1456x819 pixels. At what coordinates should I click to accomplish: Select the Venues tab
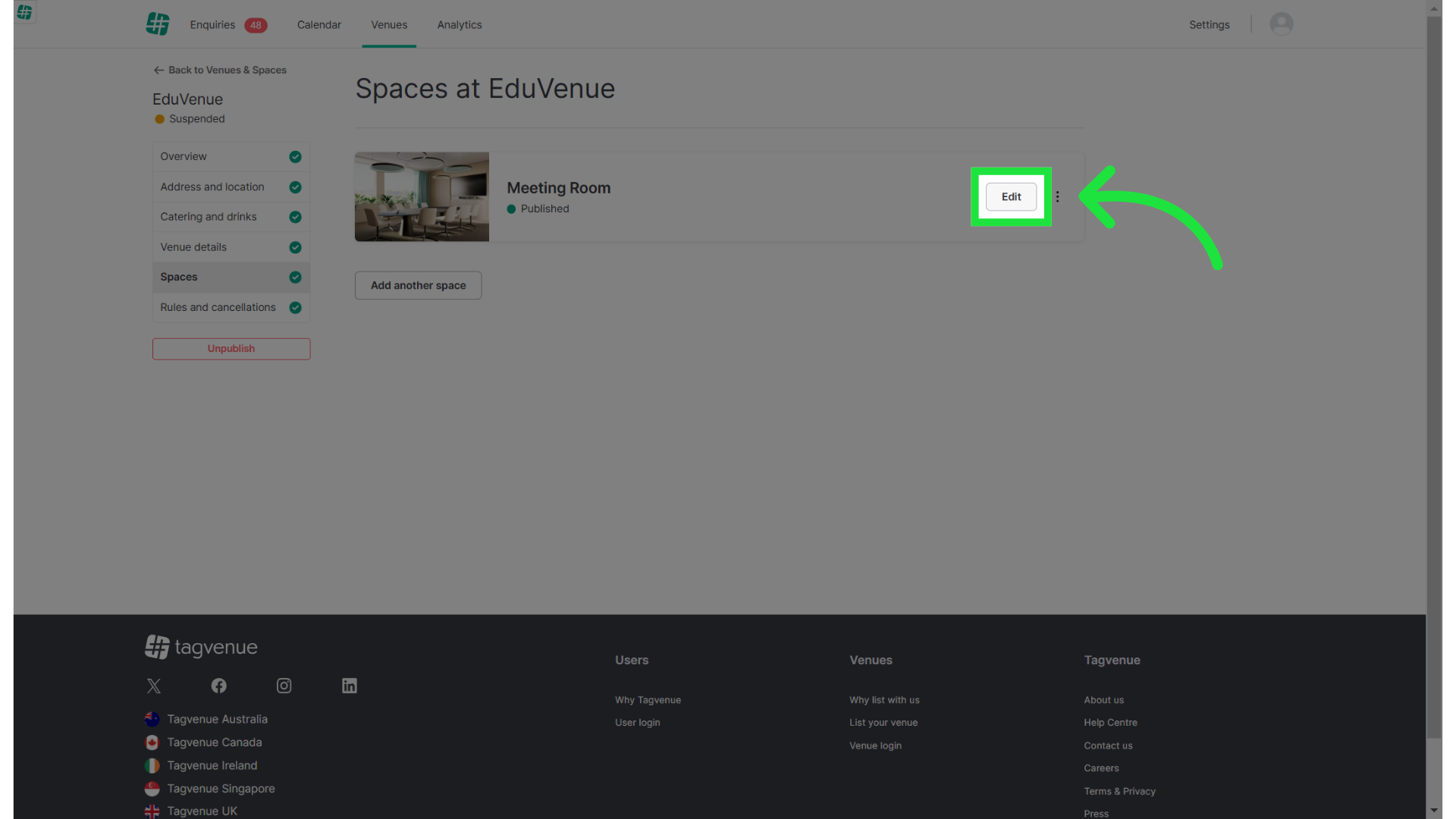(x=389, y=25)
